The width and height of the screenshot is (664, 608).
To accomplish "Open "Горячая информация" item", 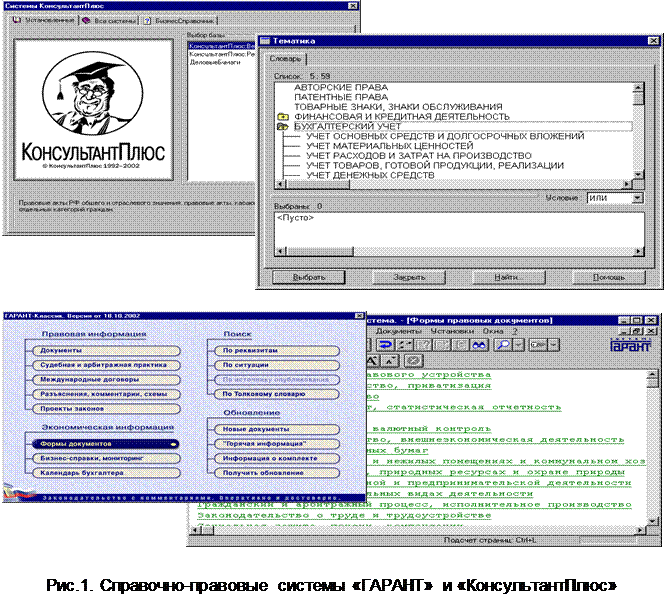I will pos(277,444).
